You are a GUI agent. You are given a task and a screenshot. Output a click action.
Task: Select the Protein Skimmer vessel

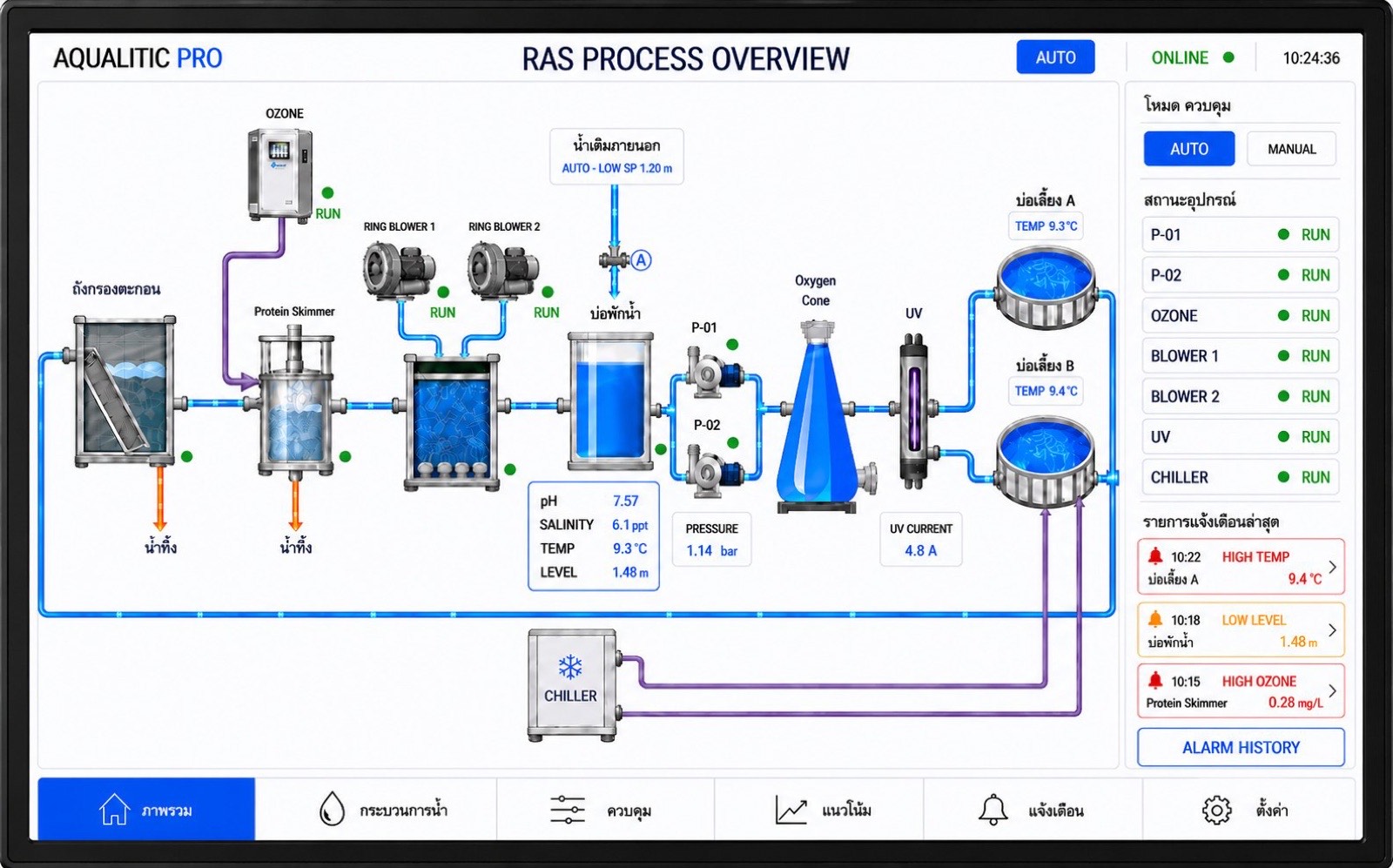click(296, 402)
